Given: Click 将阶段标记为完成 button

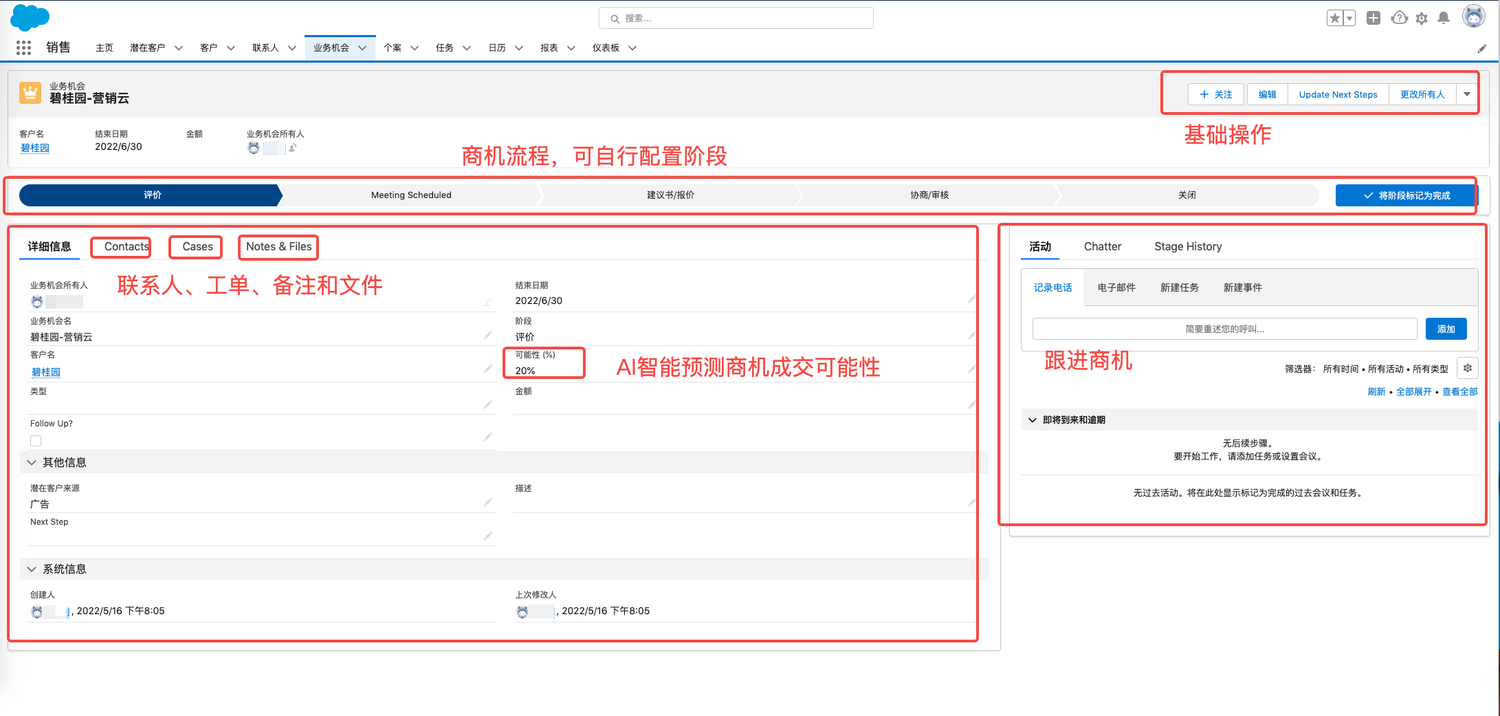Looking at the screenshot, I should tap(1406, 195).
